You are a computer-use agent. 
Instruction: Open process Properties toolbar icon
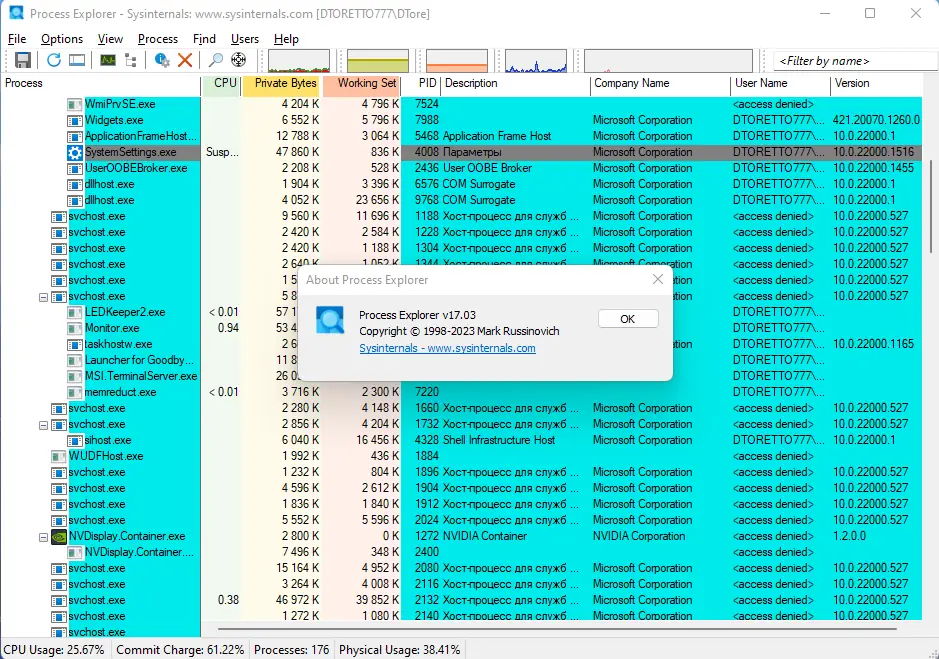[x=162, y=60]
